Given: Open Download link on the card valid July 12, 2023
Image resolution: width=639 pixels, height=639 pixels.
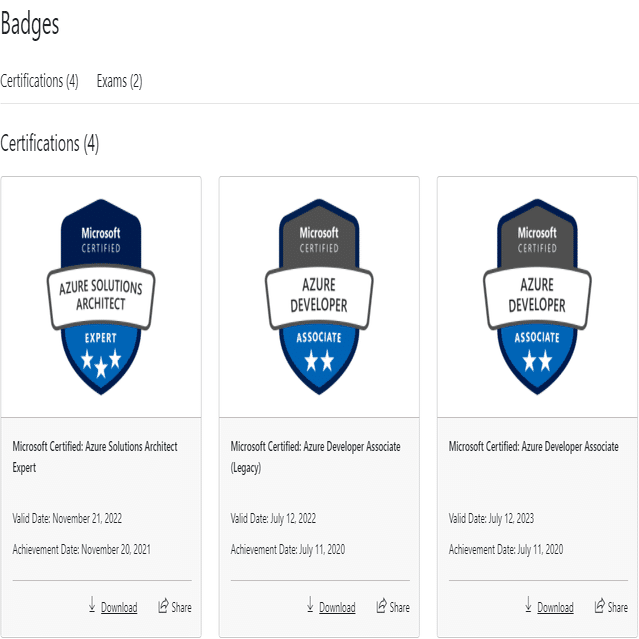Looking at the screenshot, I should (x=555, y=607).
